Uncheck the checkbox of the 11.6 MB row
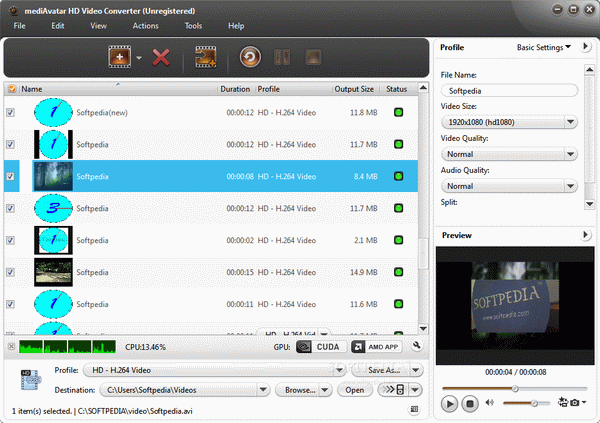This screenshot has width=600, height=423. point(10,304)
